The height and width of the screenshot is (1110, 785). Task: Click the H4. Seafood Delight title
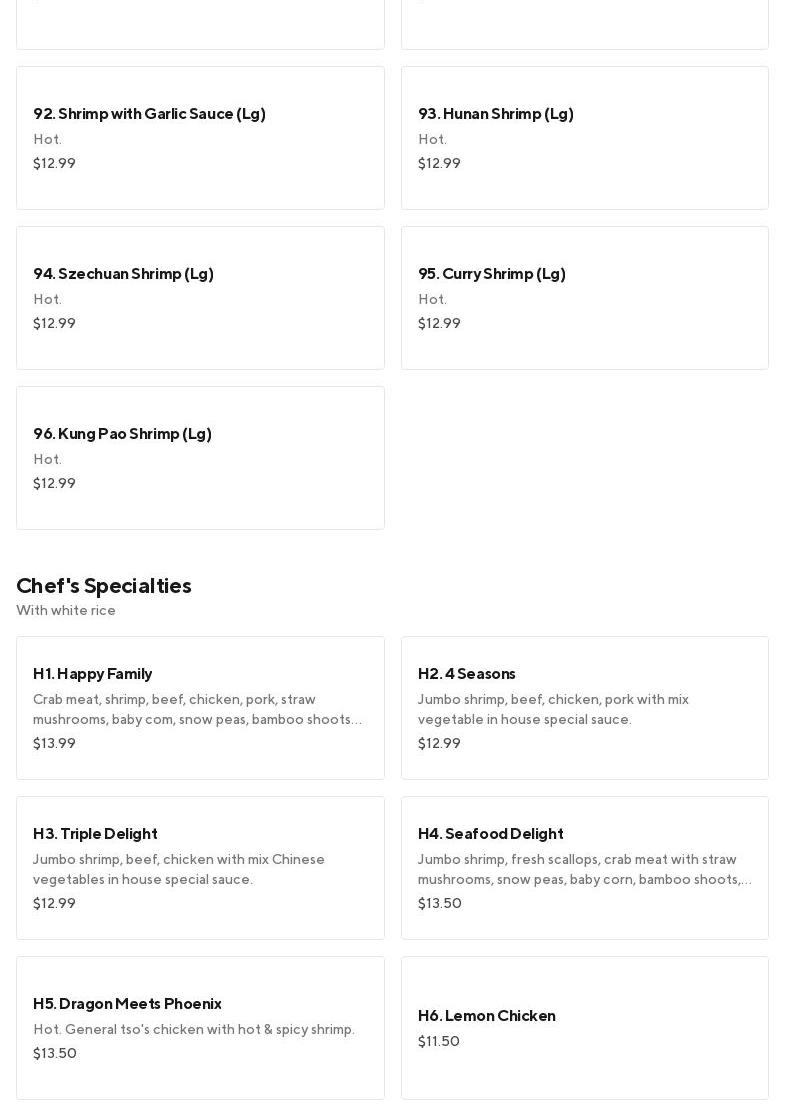pos(490,833)
